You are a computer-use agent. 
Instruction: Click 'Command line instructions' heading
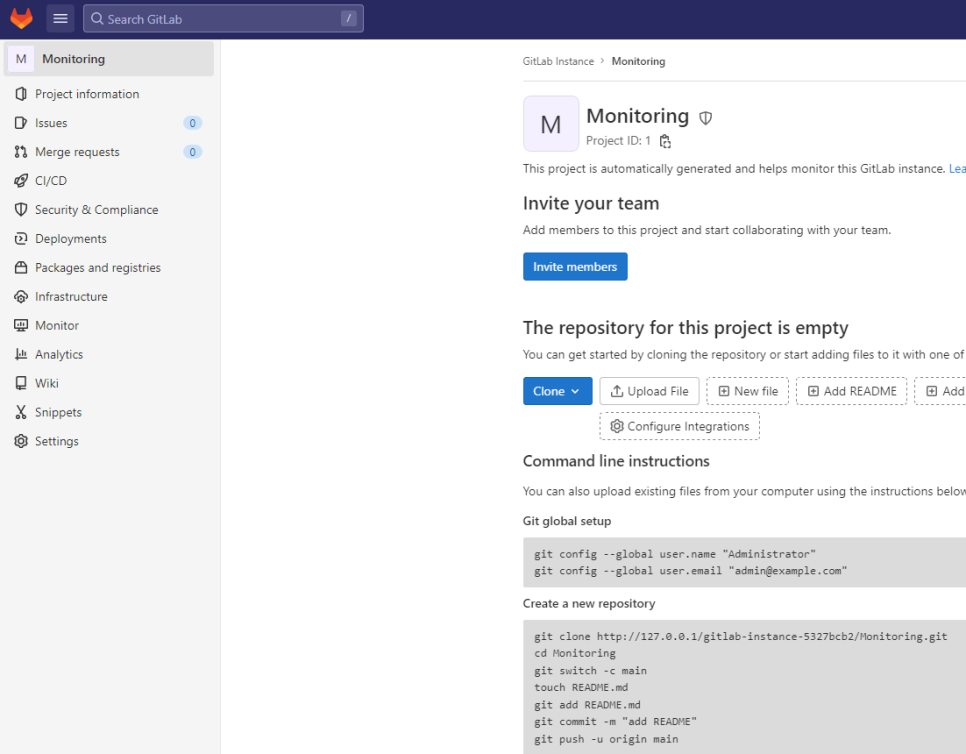pyautogui.click(x=616, y=461)
